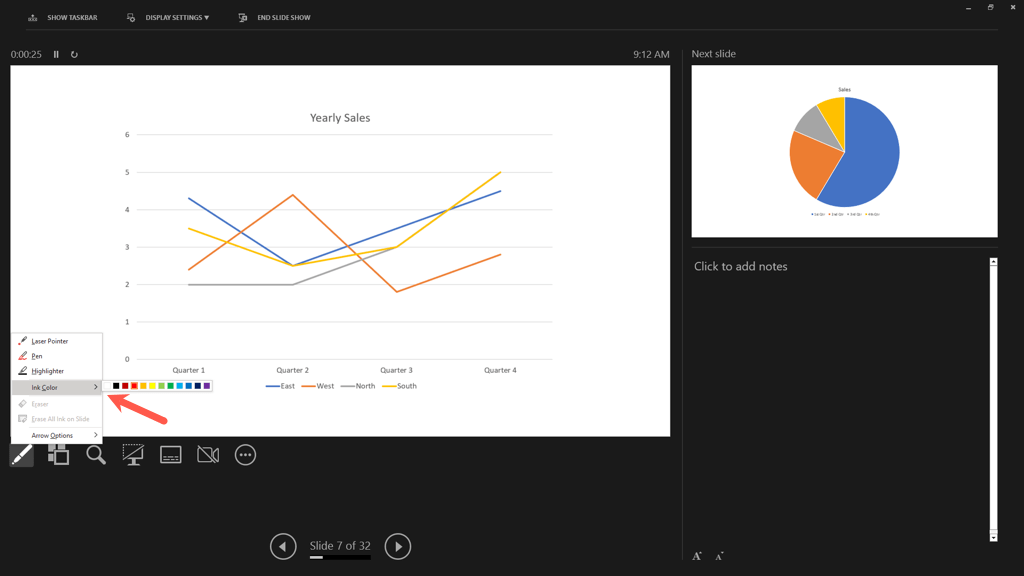Advance to the next slide arrow
This screenshot has height=576, width=1024.
click(398, 547)
